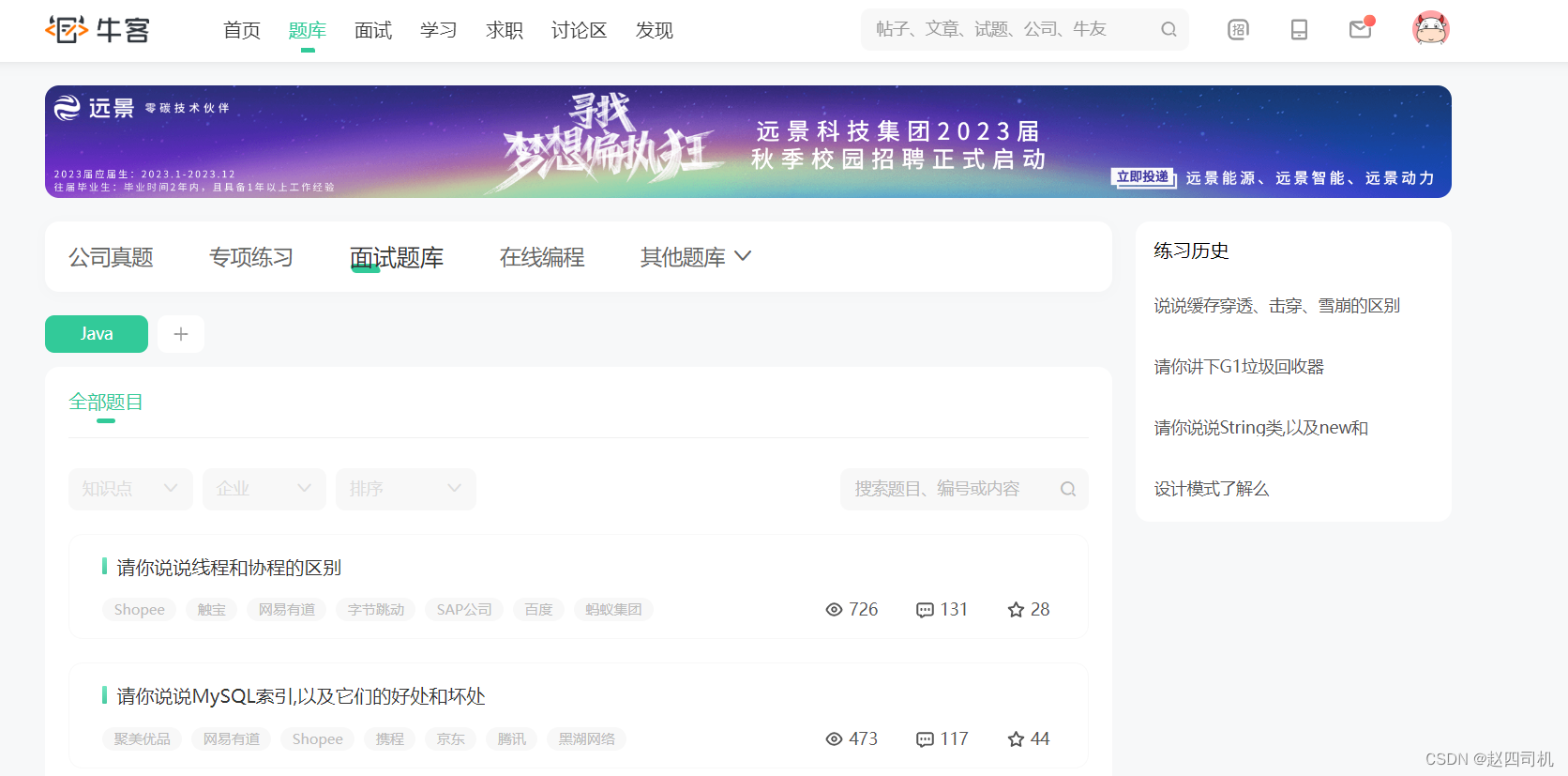
Task: Open history item 请你讲下G1垃圾回收器
Action: [x=1239, y=367]
